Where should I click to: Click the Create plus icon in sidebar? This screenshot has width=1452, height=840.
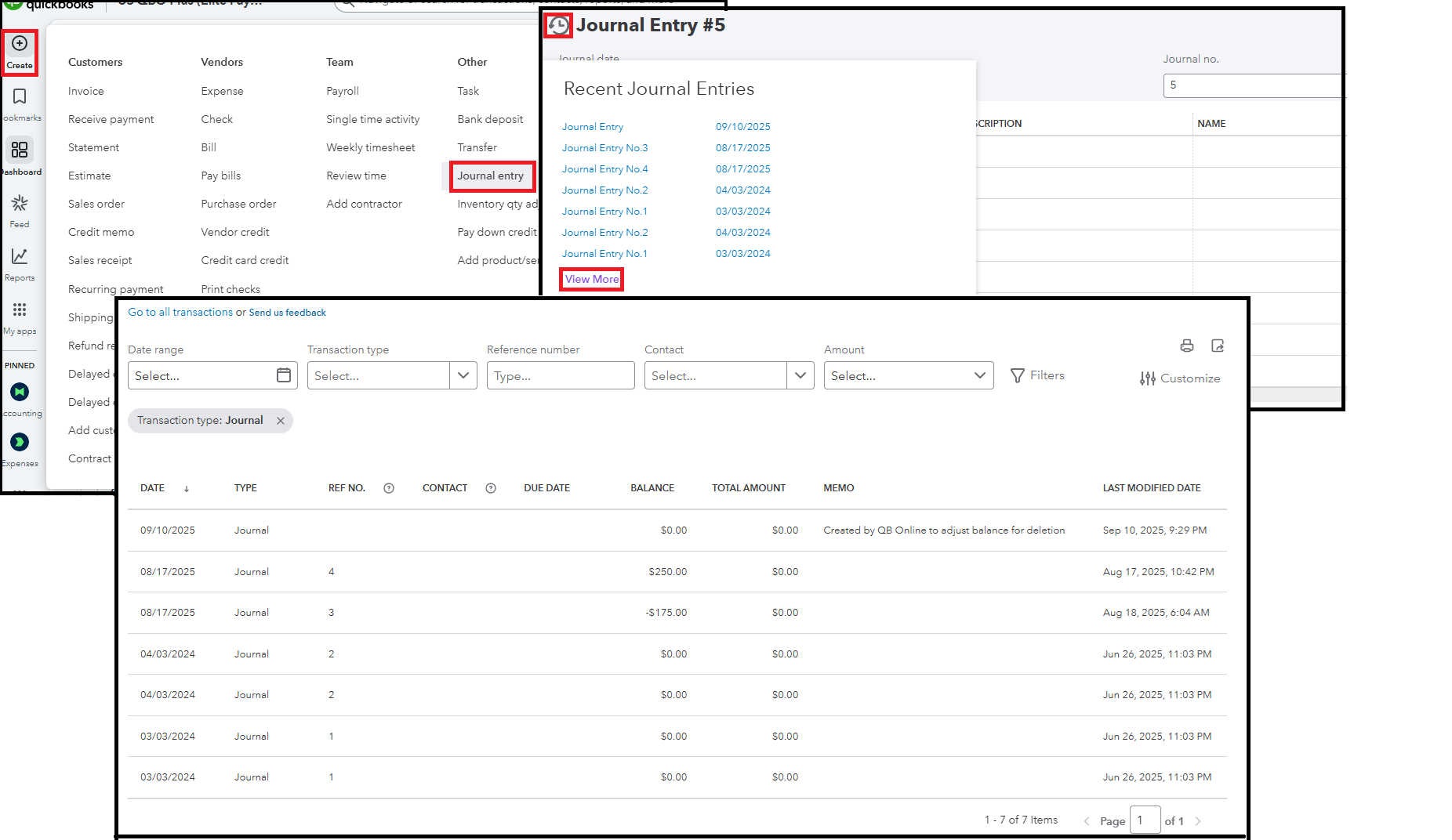tap(20, 44)
